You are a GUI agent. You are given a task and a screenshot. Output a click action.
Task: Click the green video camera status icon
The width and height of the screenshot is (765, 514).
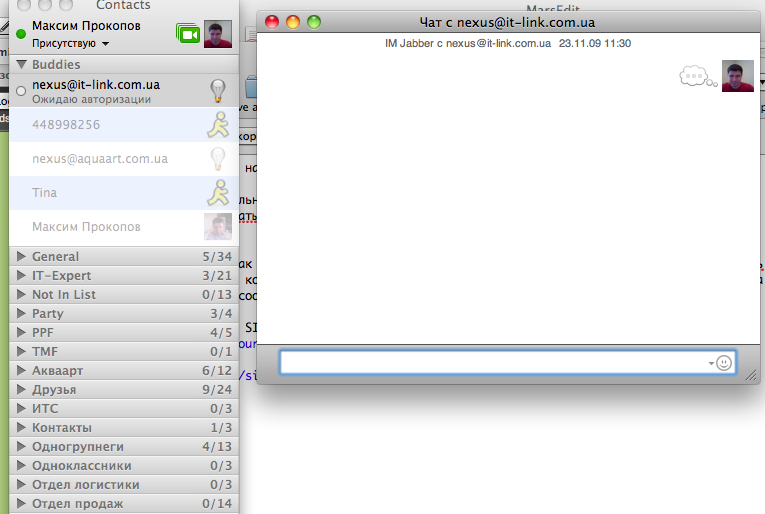(x=188, y=34)
